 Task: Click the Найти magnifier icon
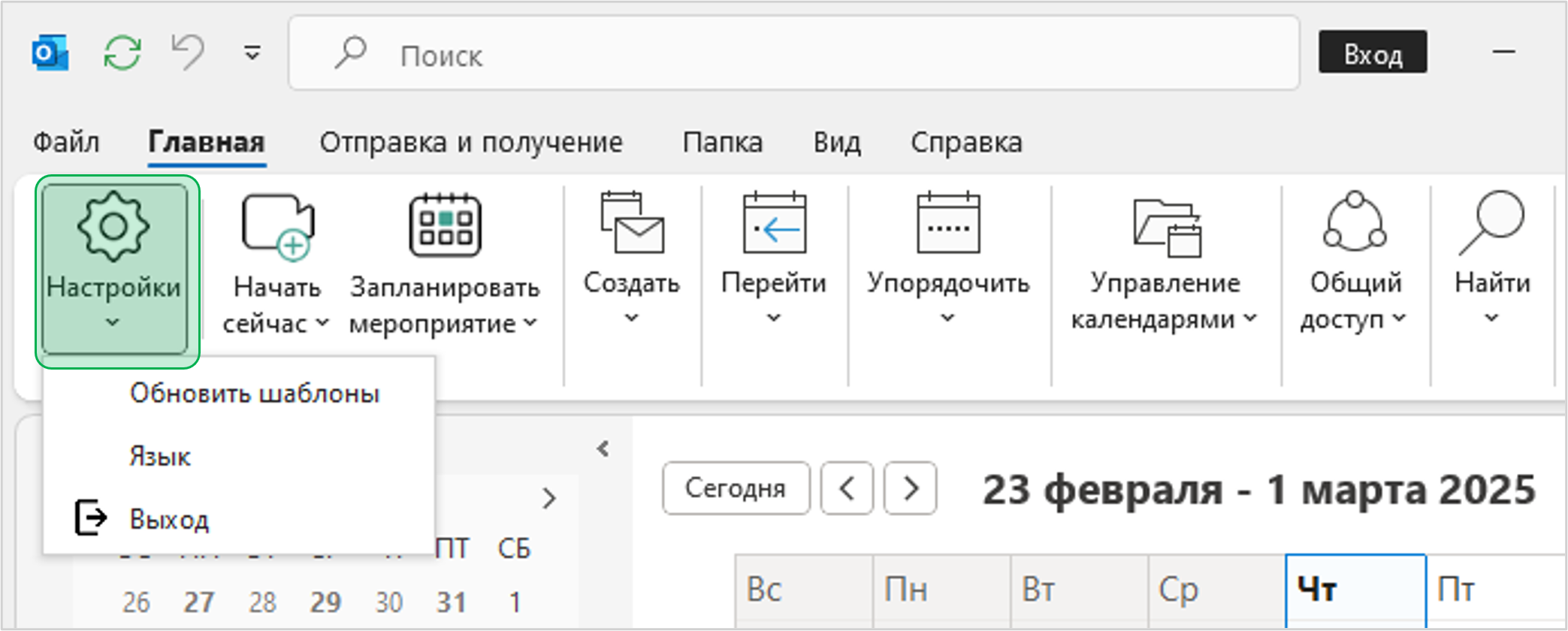pyautogui.click(x=1492, y=222)
